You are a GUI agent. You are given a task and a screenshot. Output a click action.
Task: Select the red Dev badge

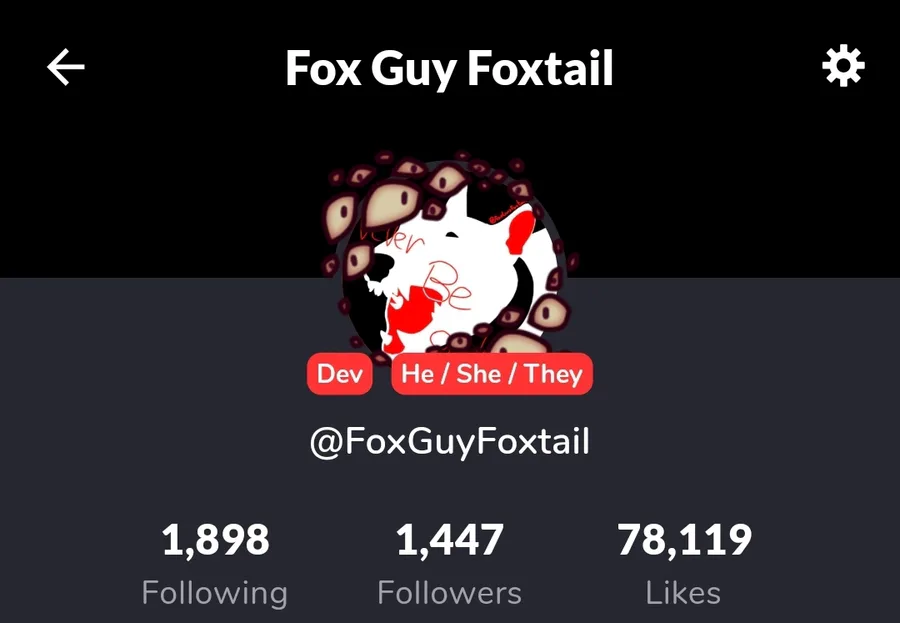point(340,374)
